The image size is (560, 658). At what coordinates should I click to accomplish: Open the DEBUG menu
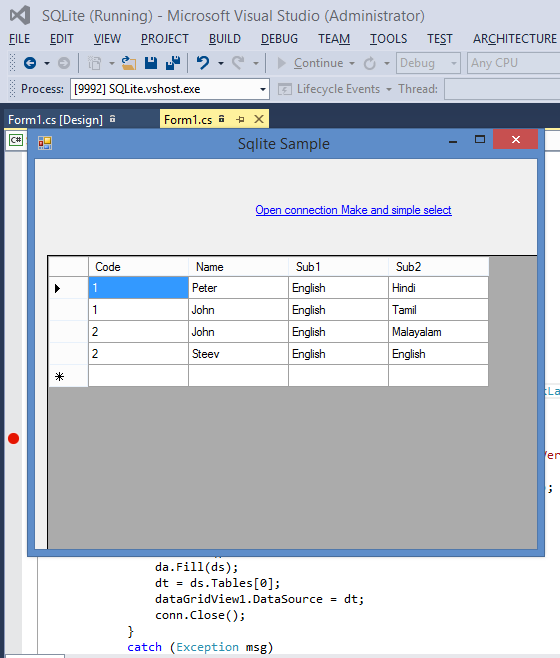click(279, 39)
